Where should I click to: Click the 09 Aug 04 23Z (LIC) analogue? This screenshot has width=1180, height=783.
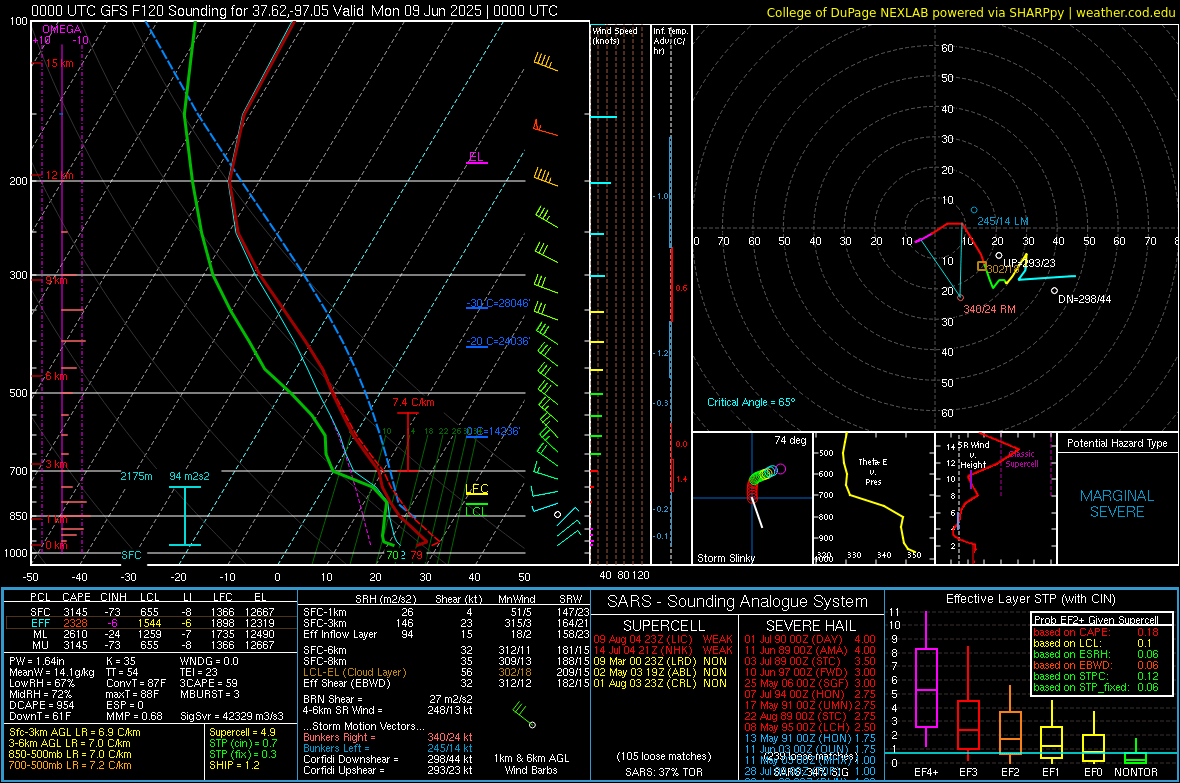[663, 639]
